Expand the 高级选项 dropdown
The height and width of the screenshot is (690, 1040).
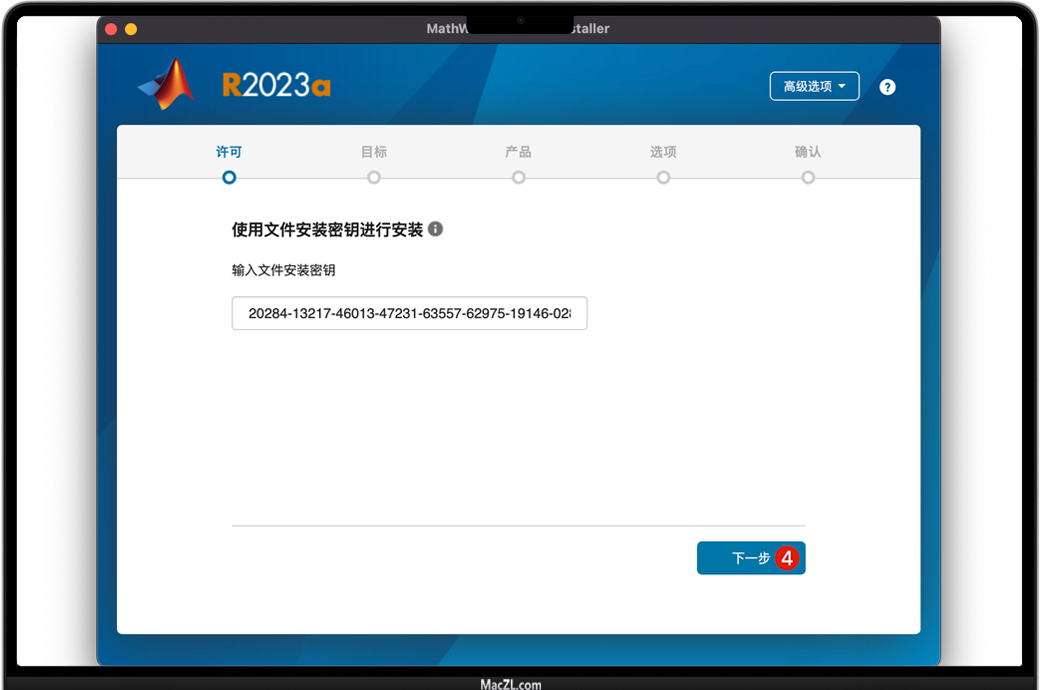(814, 86)
